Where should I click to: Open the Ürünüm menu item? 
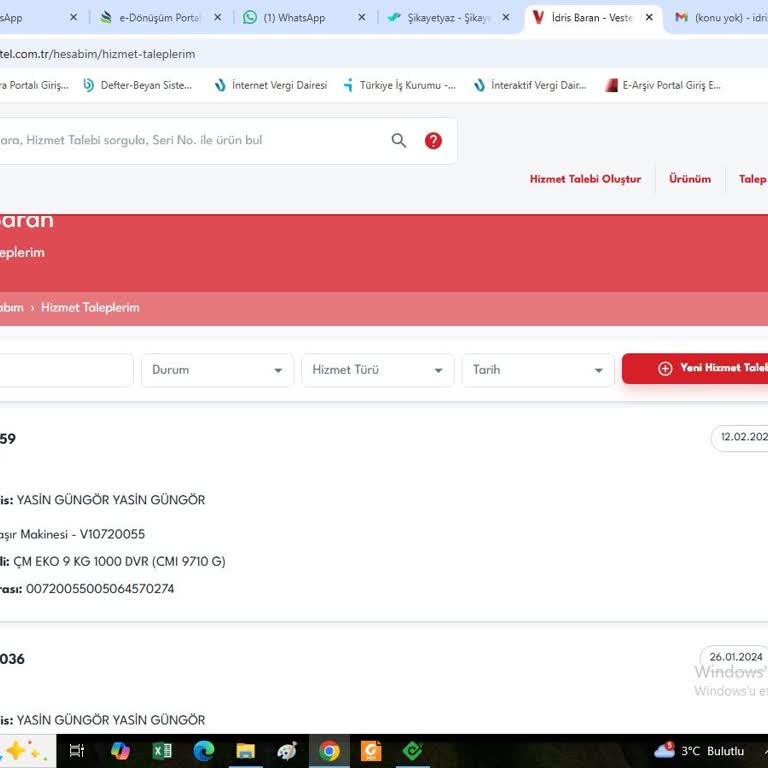690,179
